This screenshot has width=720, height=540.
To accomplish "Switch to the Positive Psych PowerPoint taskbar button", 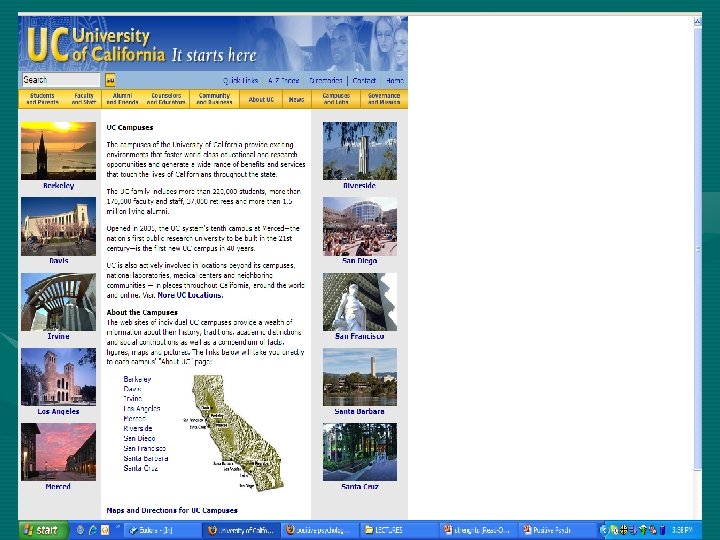I will click(x=557, y=530).
